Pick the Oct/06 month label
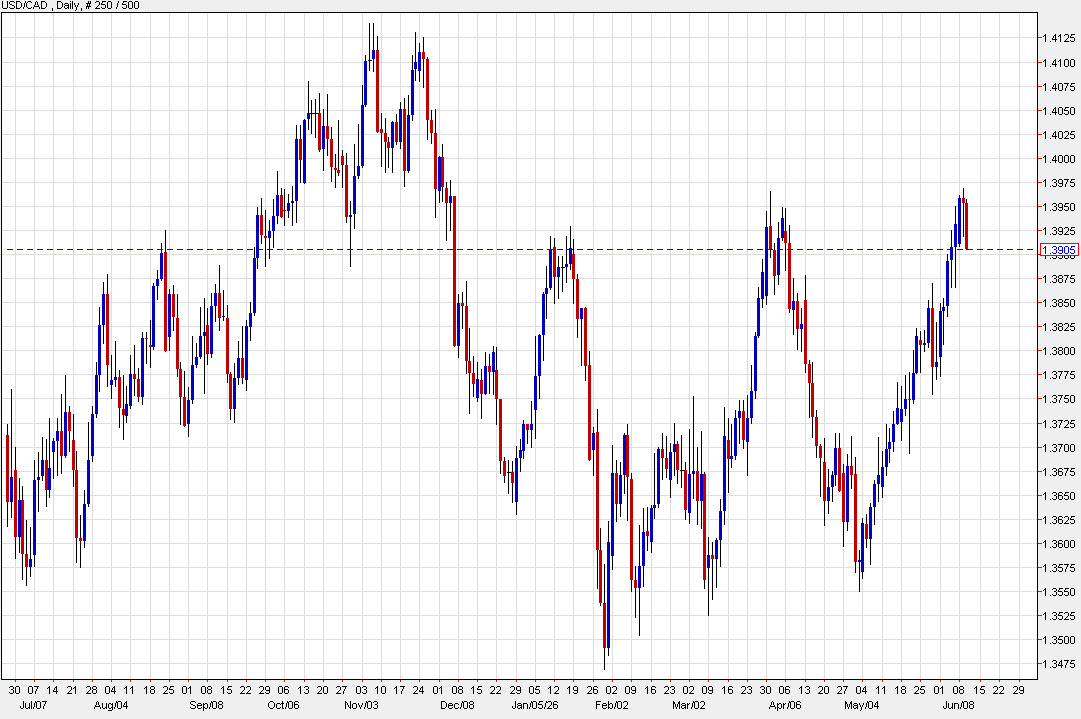The image size is (1081, 719). click(283, 705)
